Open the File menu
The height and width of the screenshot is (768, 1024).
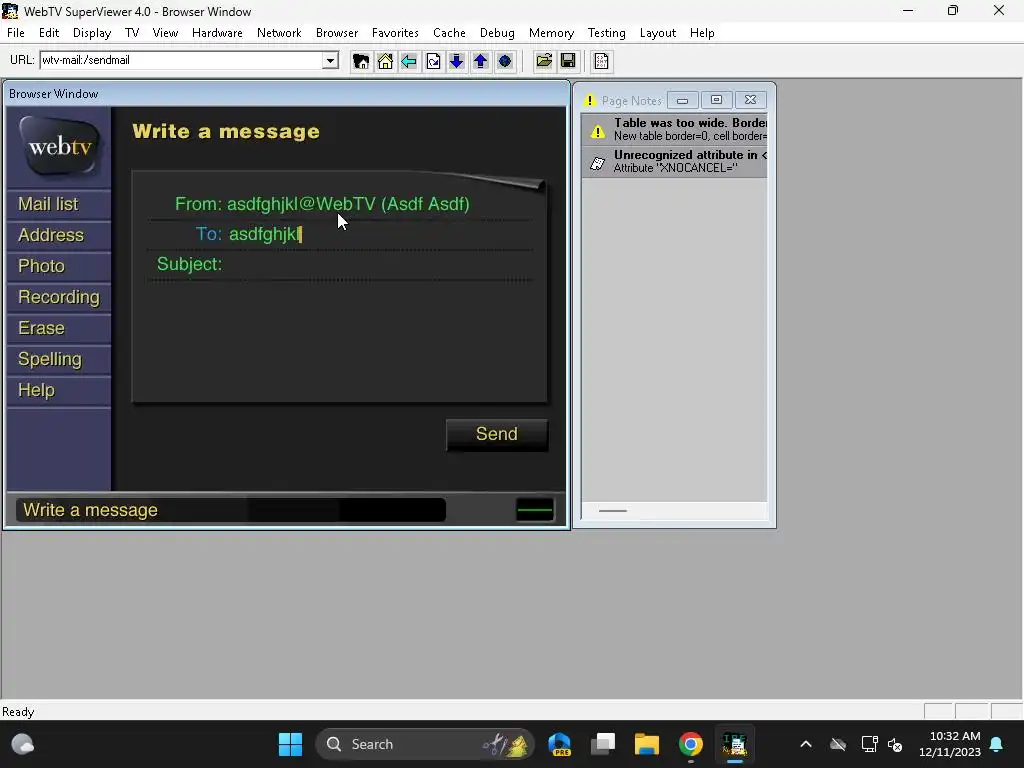click(16, 33)
